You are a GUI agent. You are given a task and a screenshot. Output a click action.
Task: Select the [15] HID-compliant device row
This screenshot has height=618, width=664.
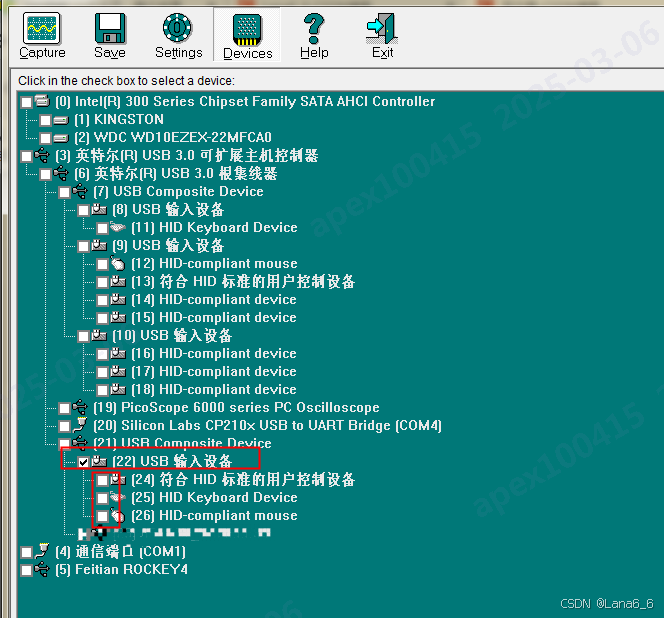coord(197,317)
